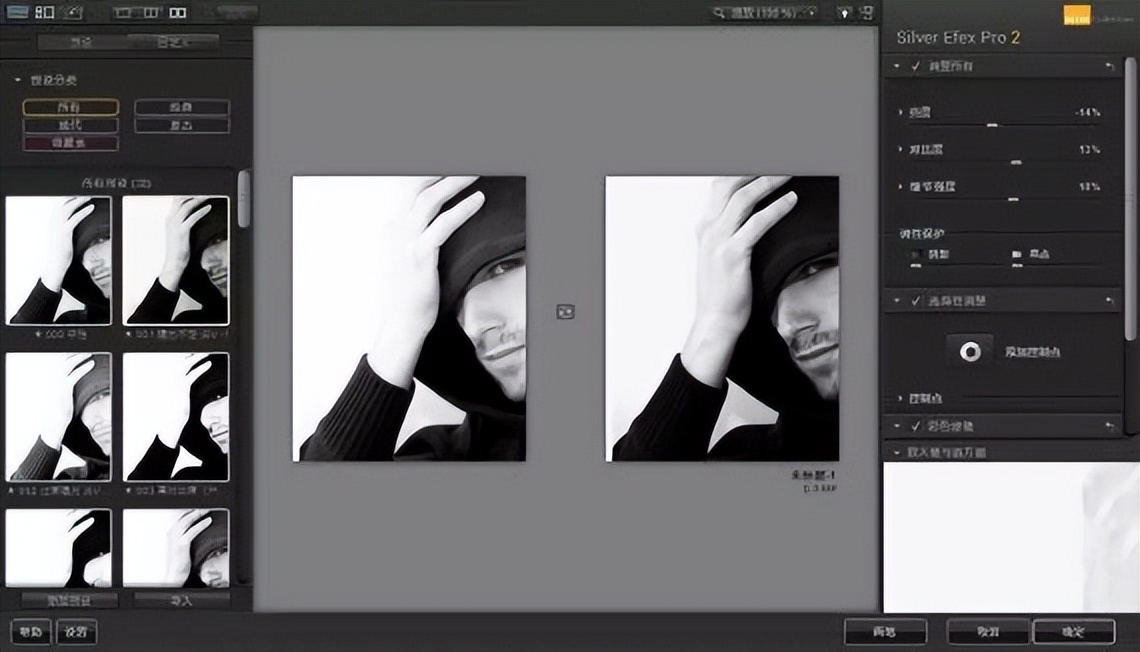1140x652 pixels.
Task: Click the compare button between previews
Action: (565, 312)
